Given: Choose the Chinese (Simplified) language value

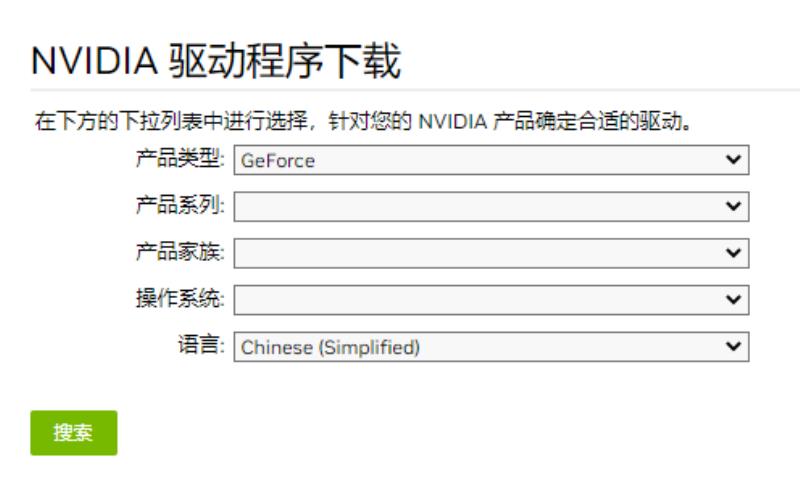Looking at the screenshot, I should coord(330,347).
